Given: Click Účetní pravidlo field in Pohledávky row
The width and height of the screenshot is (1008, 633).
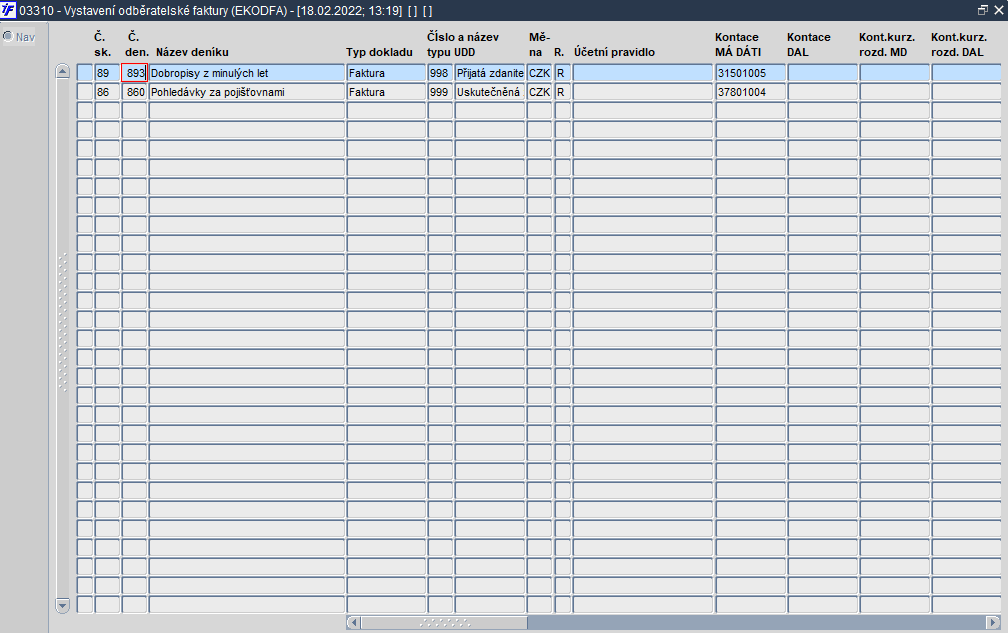Looking at the screenshot, I should (x=643, y=92).
